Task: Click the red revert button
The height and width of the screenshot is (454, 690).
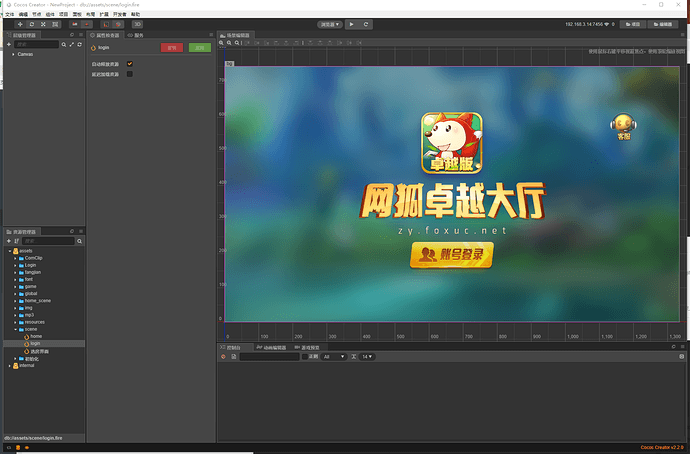Action: click(172, 48)
